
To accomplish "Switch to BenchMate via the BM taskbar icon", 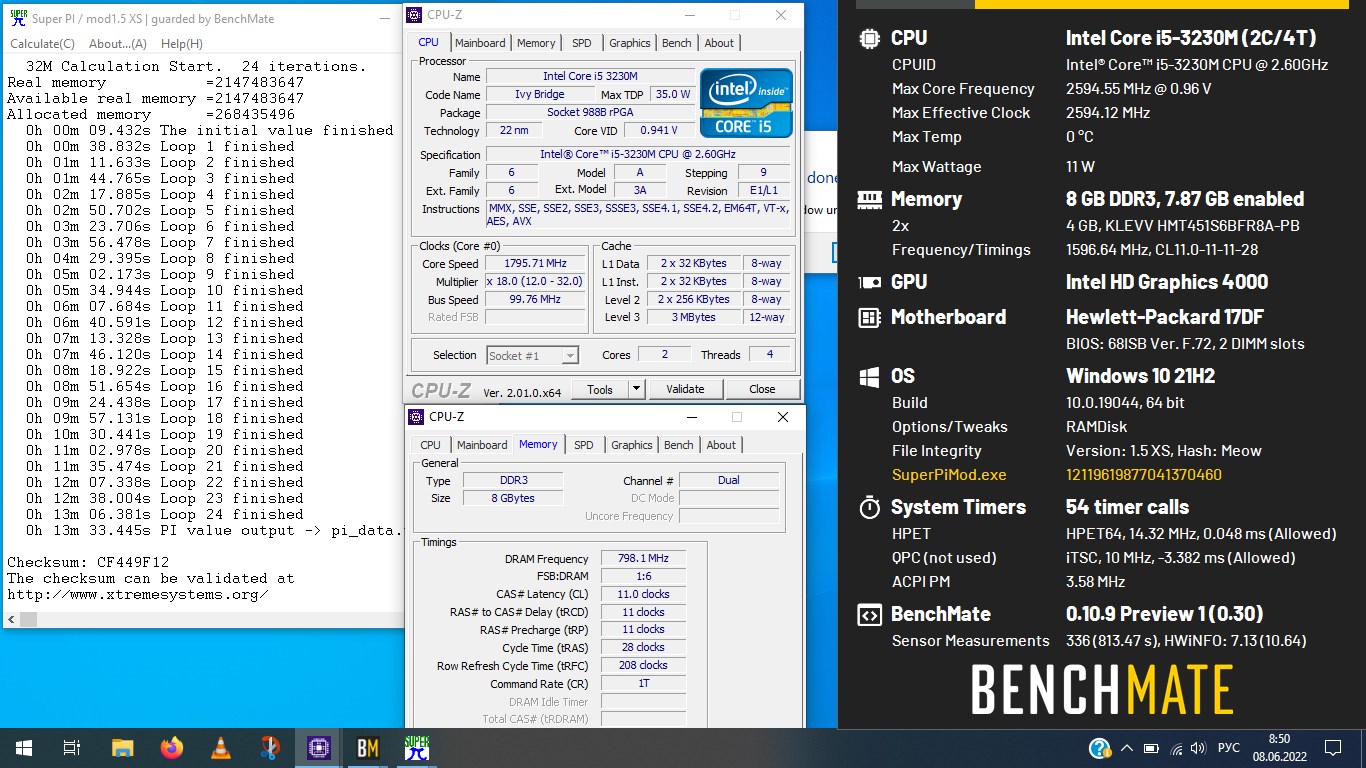I will point(368,747).
